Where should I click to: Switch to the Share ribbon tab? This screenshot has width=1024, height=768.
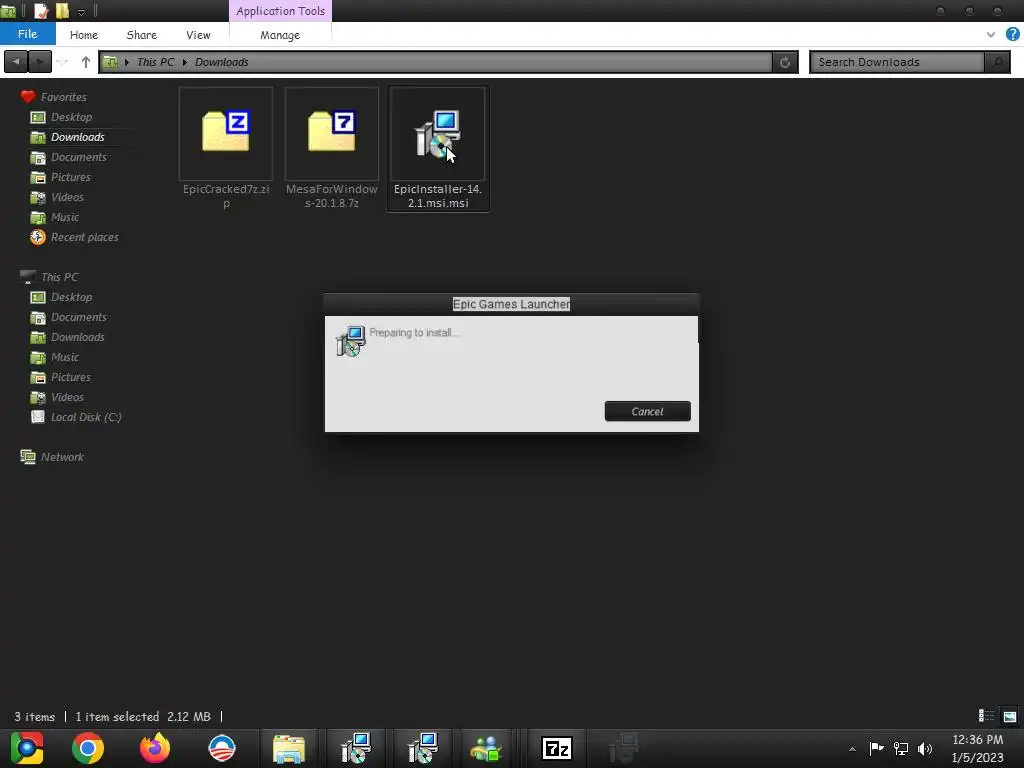142,35
